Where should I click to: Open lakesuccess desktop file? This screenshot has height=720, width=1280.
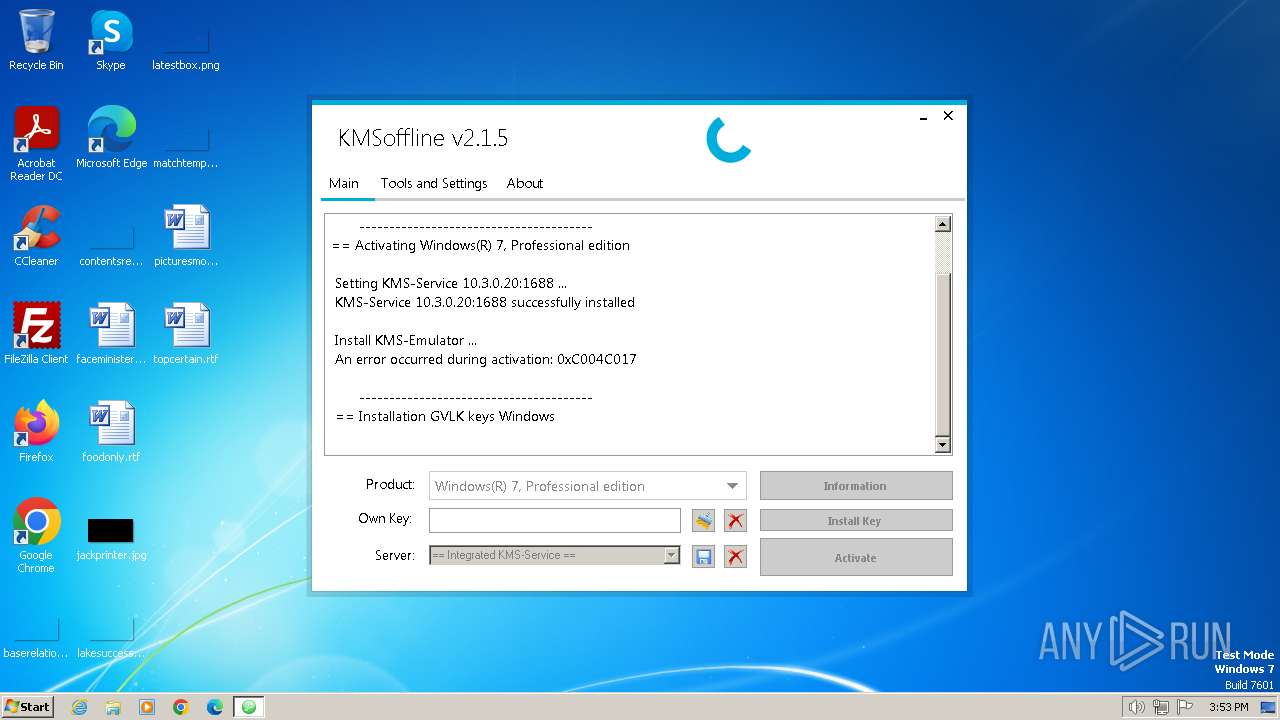pyautogui.click(x=111, y=638)
